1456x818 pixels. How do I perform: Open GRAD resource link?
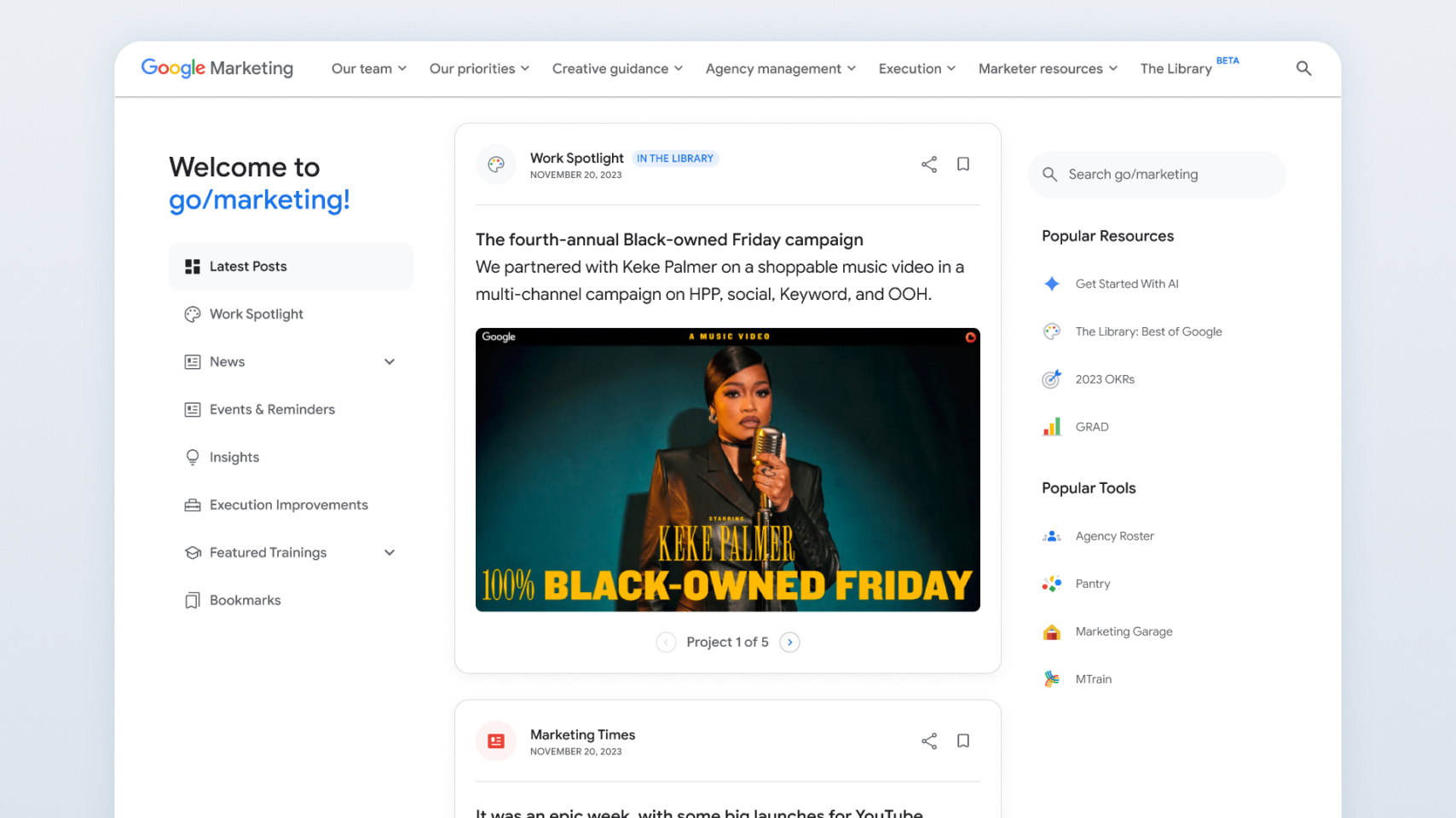(1092, 427)
